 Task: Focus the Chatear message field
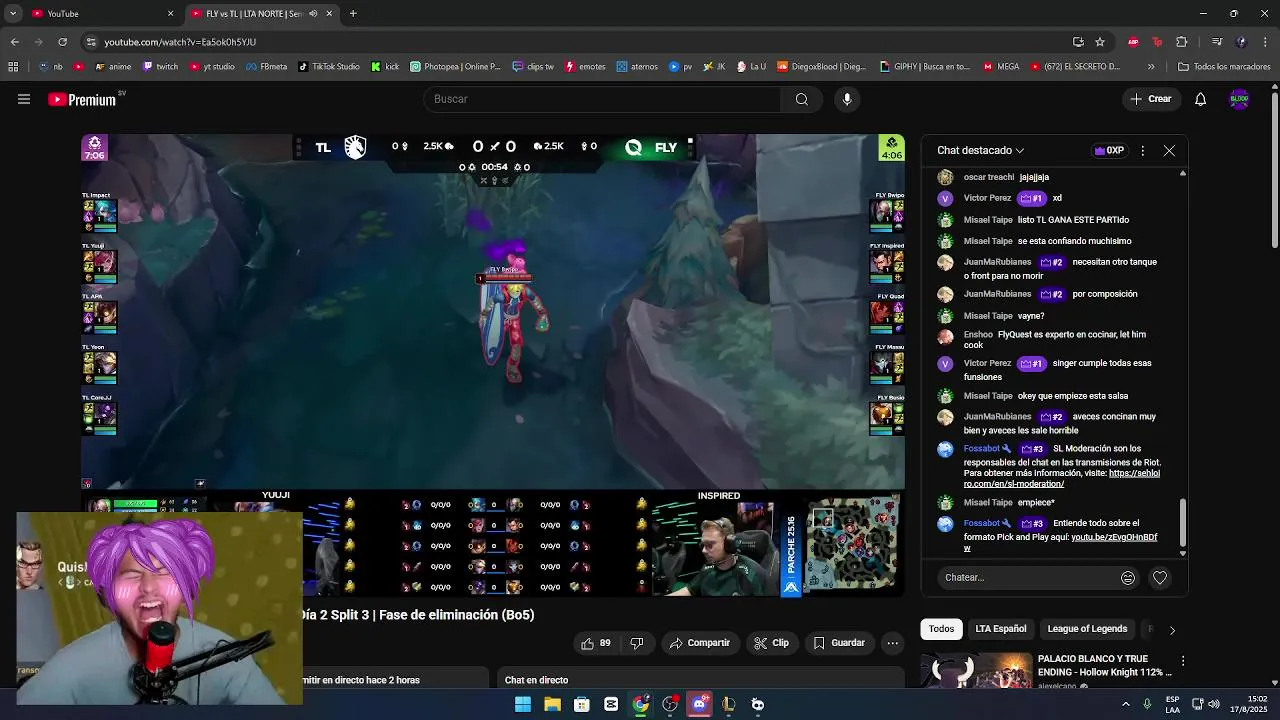[1028, 577]
